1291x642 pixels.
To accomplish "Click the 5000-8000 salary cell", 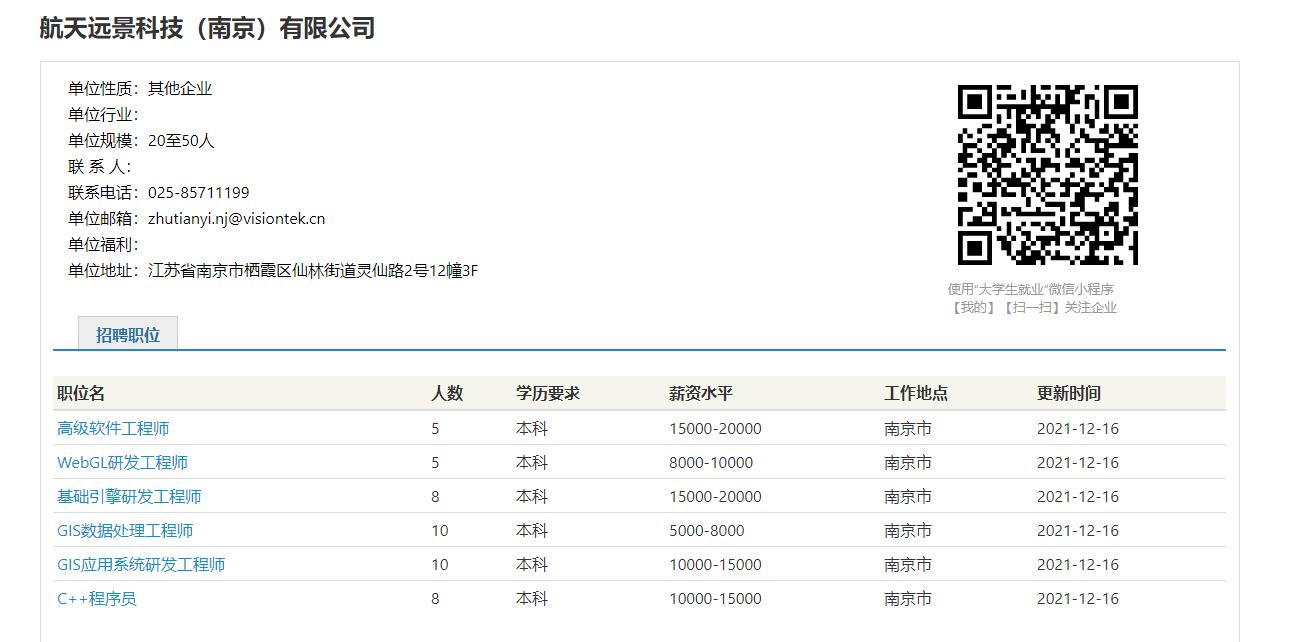I will pos(706,530).
